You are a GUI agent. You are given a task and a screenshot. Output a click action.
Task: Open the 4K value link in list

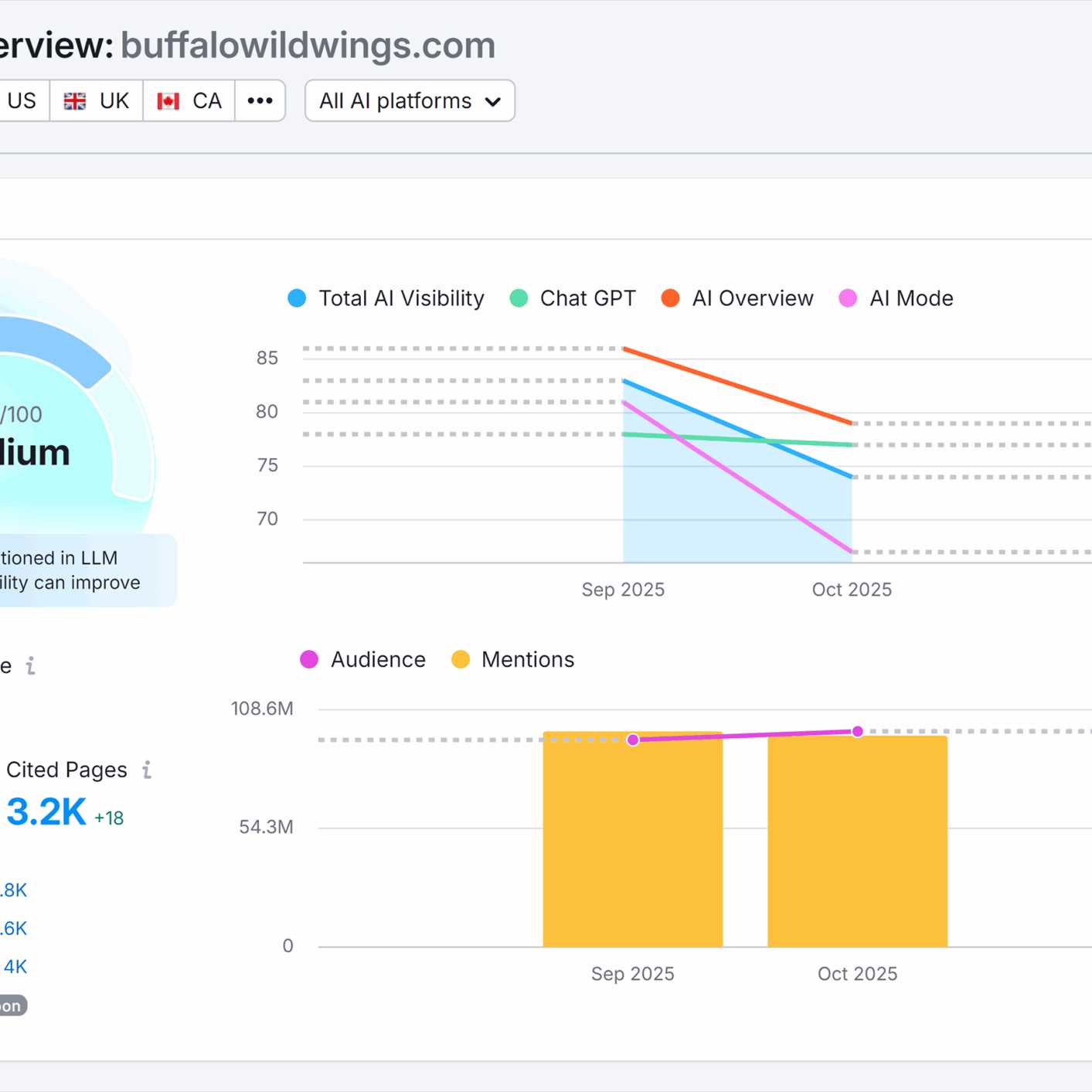(x=15, y=966)
